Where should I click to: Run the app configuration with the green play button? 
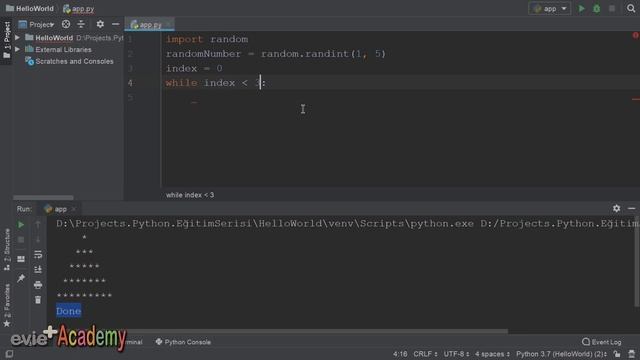click(581, 9)
